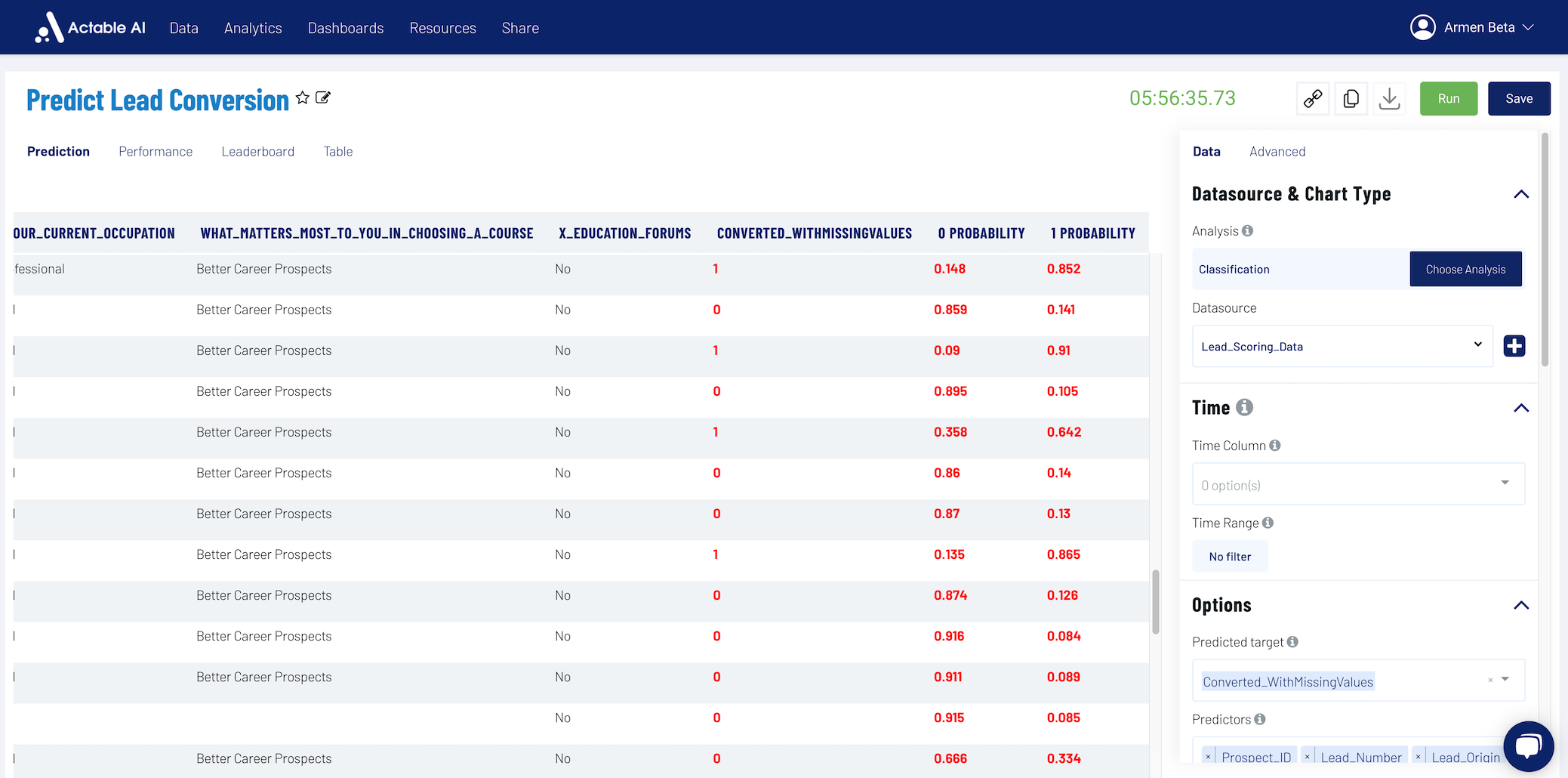Open the Leaderboard tab
The height and width of the screenshot is (778, 1568).
[x=258, y=152]
